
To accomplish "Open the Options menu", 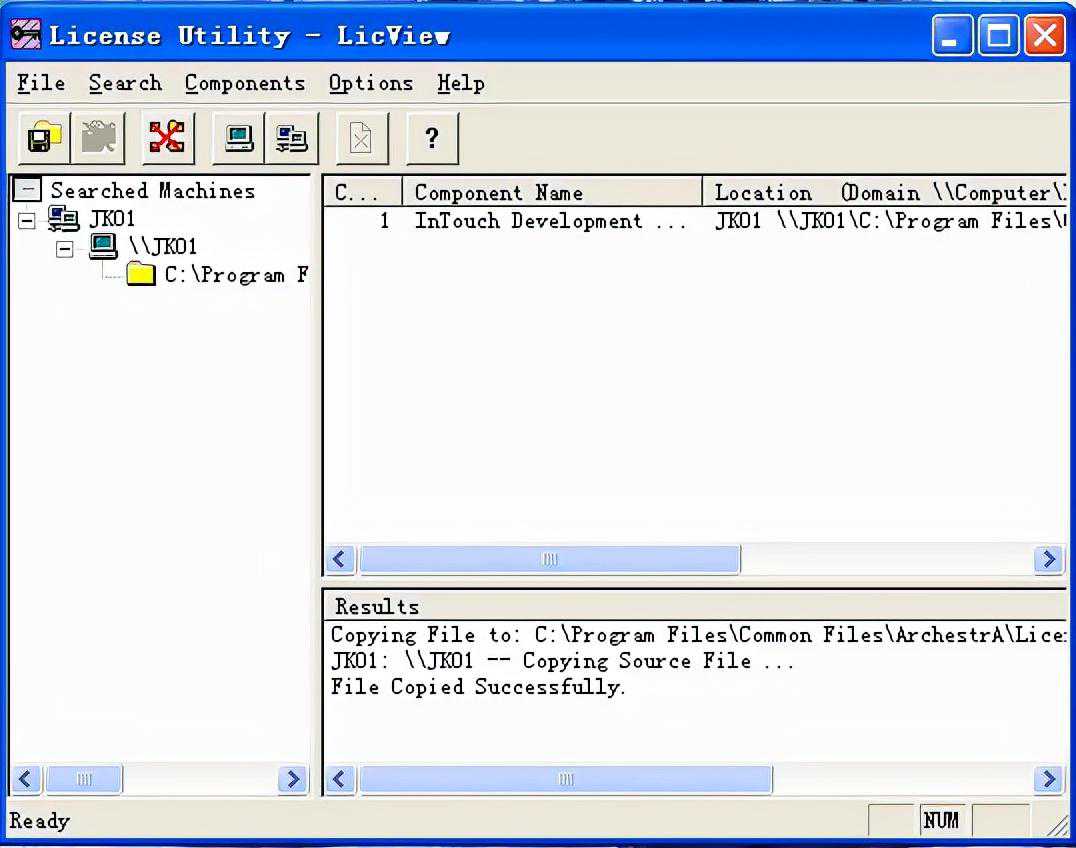I will pos(370,83).
